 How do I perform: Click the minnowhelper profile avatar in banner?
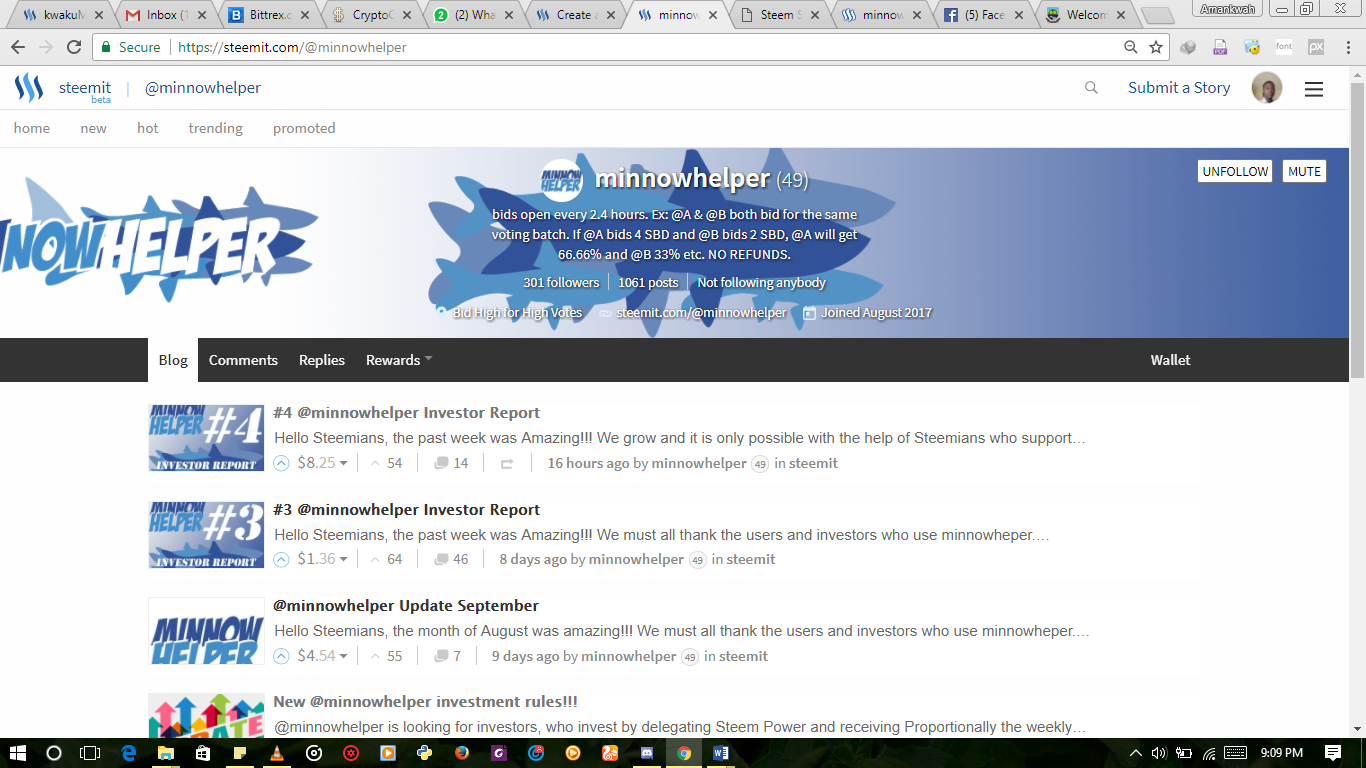coord(562,180)
